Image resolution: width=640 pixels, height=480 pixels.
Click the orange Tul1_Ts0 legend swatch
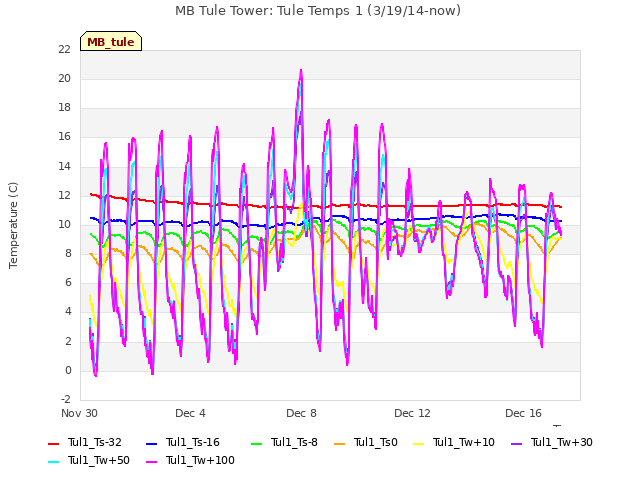click(x=339, y=443)
